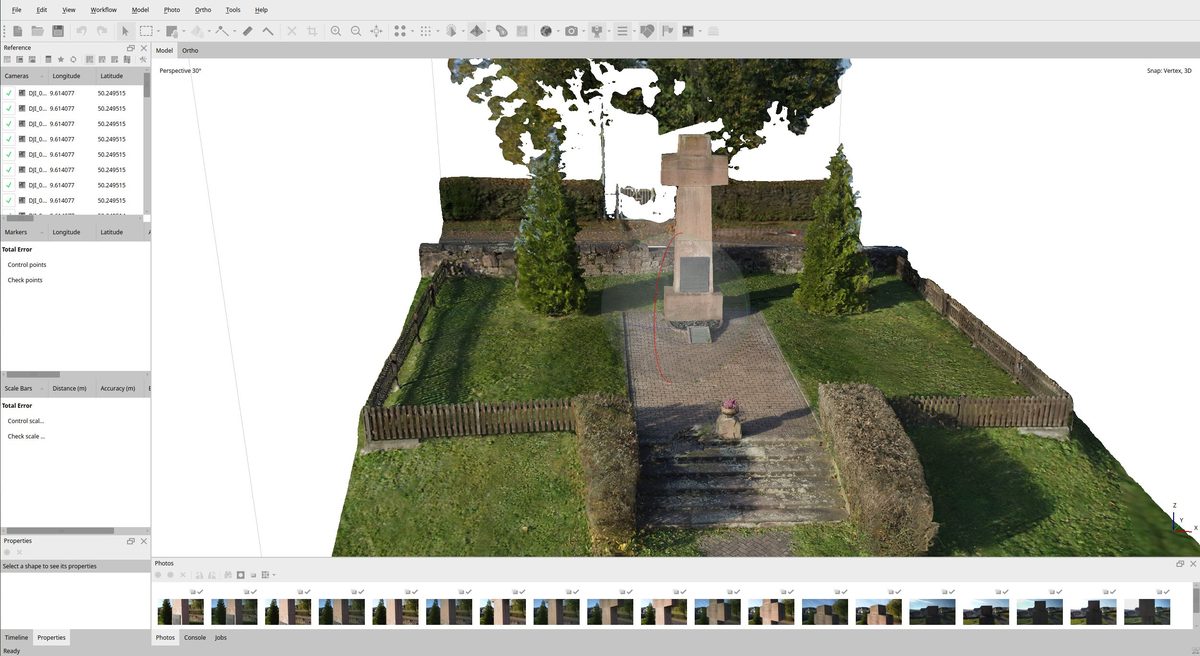The image size is (1200, 656).
Task: Activate the Rectangle Selection tool
Action: click(x=146, y=31)
